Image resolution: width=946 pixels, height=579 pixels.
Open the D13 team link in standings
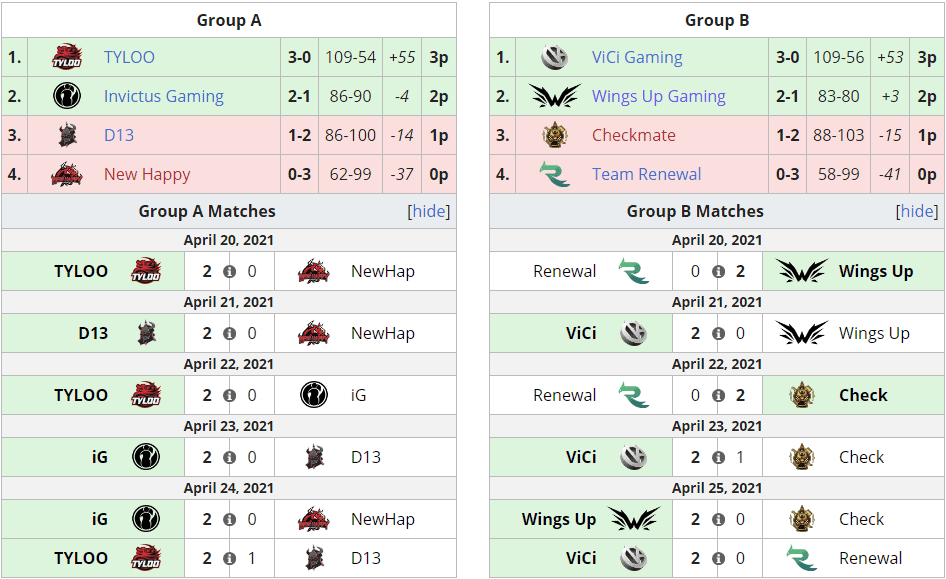pyautogui.click(x=119, y=135)
